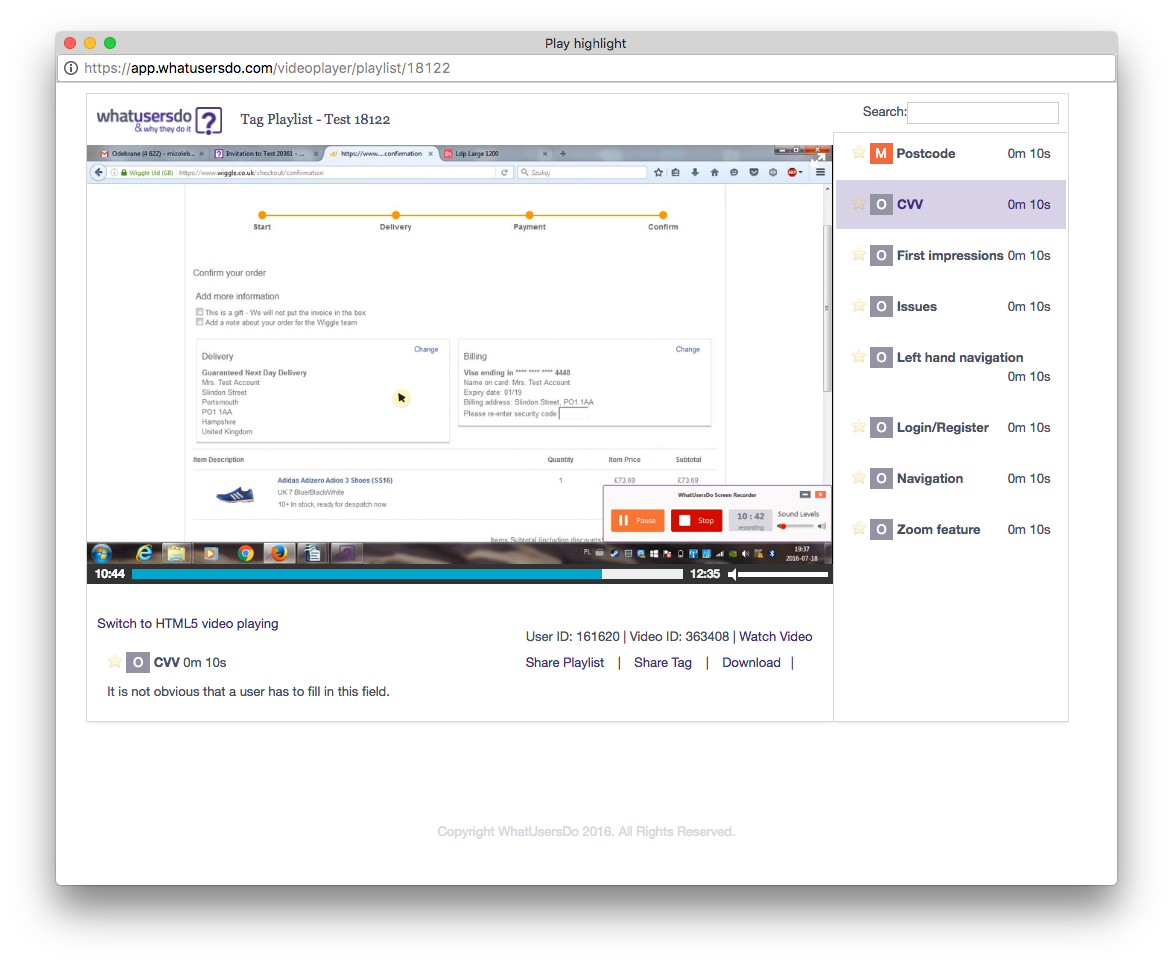The width and height of the screenshot is (1173, 965).
Task: Click the orange M badge for Postcode
Action: click(x=880, y=153)
